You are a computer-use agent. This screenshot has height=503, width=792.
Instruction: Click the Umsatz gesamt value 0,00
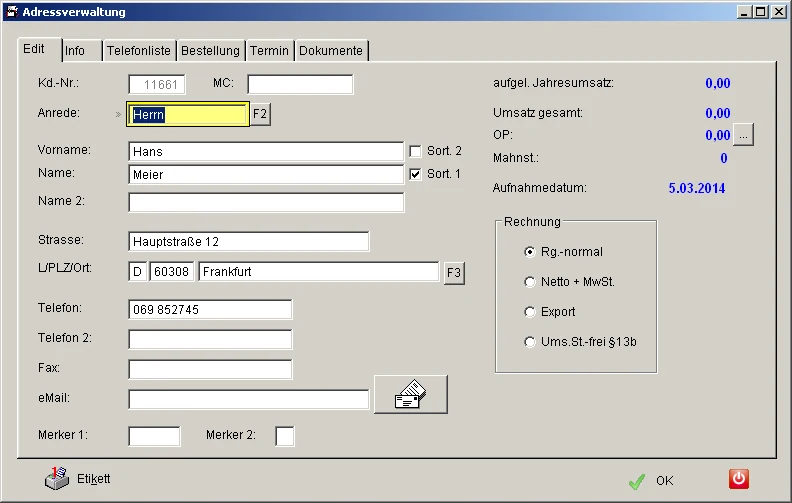click(718, 113)
